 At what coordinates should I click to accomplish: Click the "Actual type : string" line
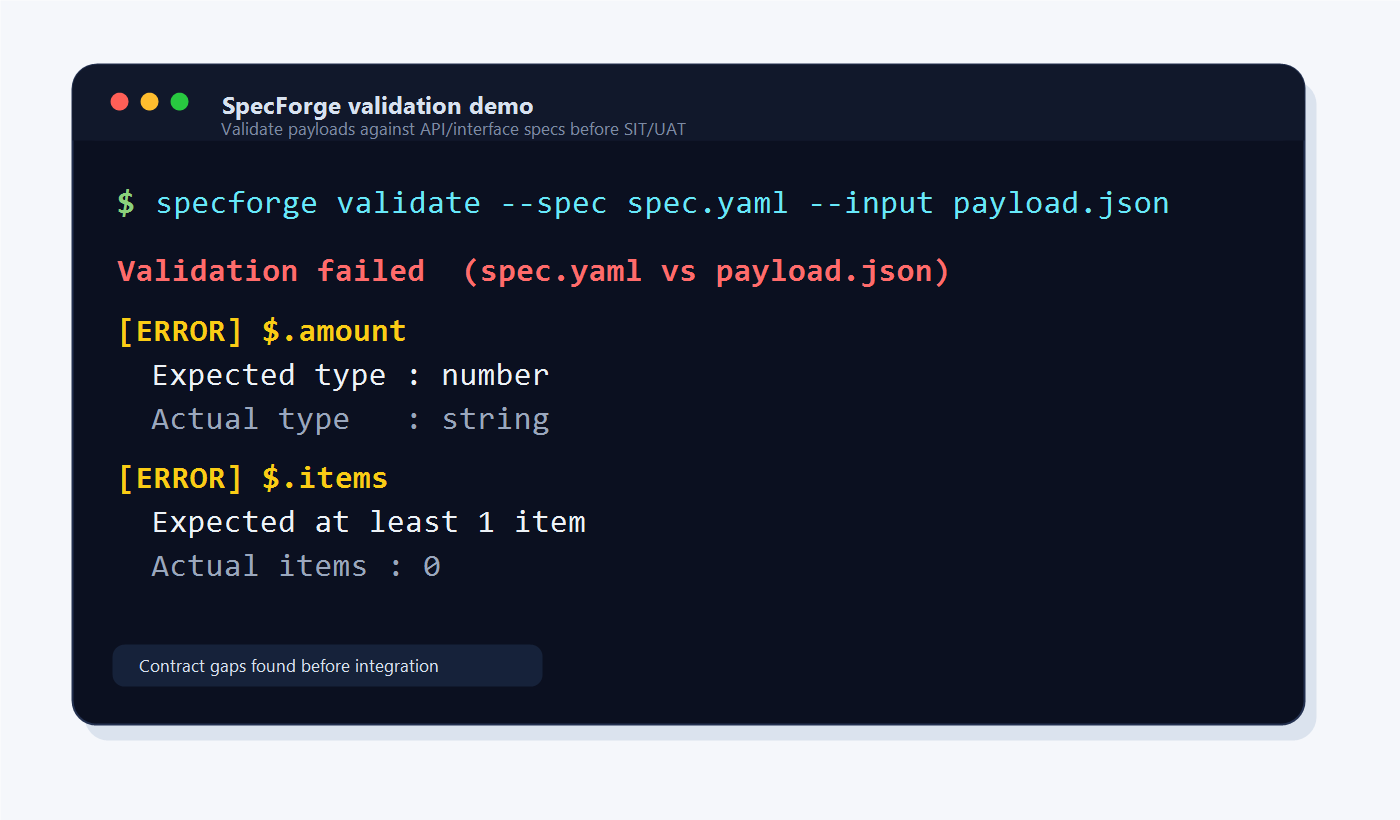[x=350, y=419]
